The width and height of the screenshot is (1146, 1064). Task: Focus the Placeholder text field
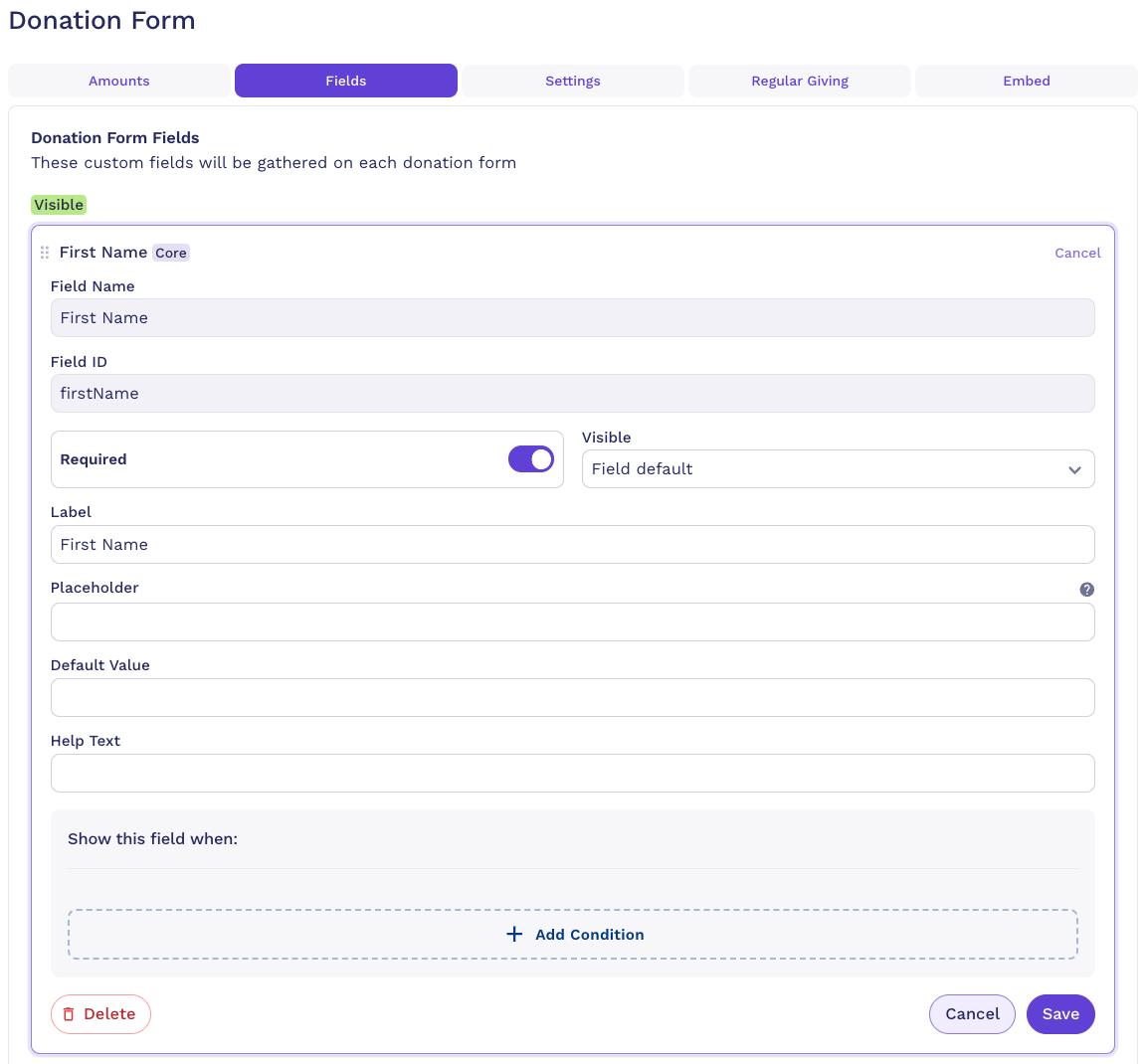[x=572, y=622]
